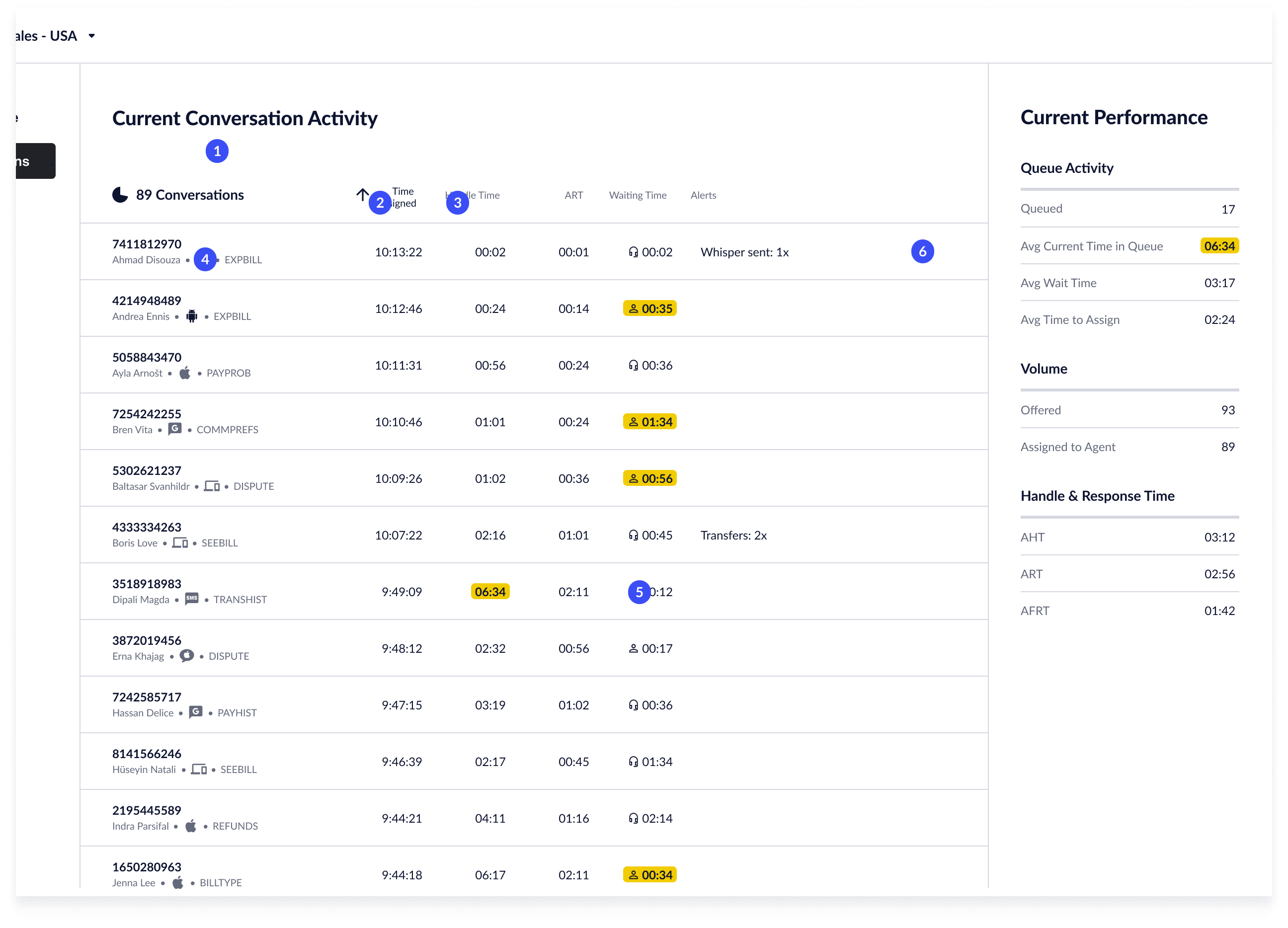Click yellow 06:34 handle time badge
This screenshot has width=1288, height=928.
click(489, 592)
